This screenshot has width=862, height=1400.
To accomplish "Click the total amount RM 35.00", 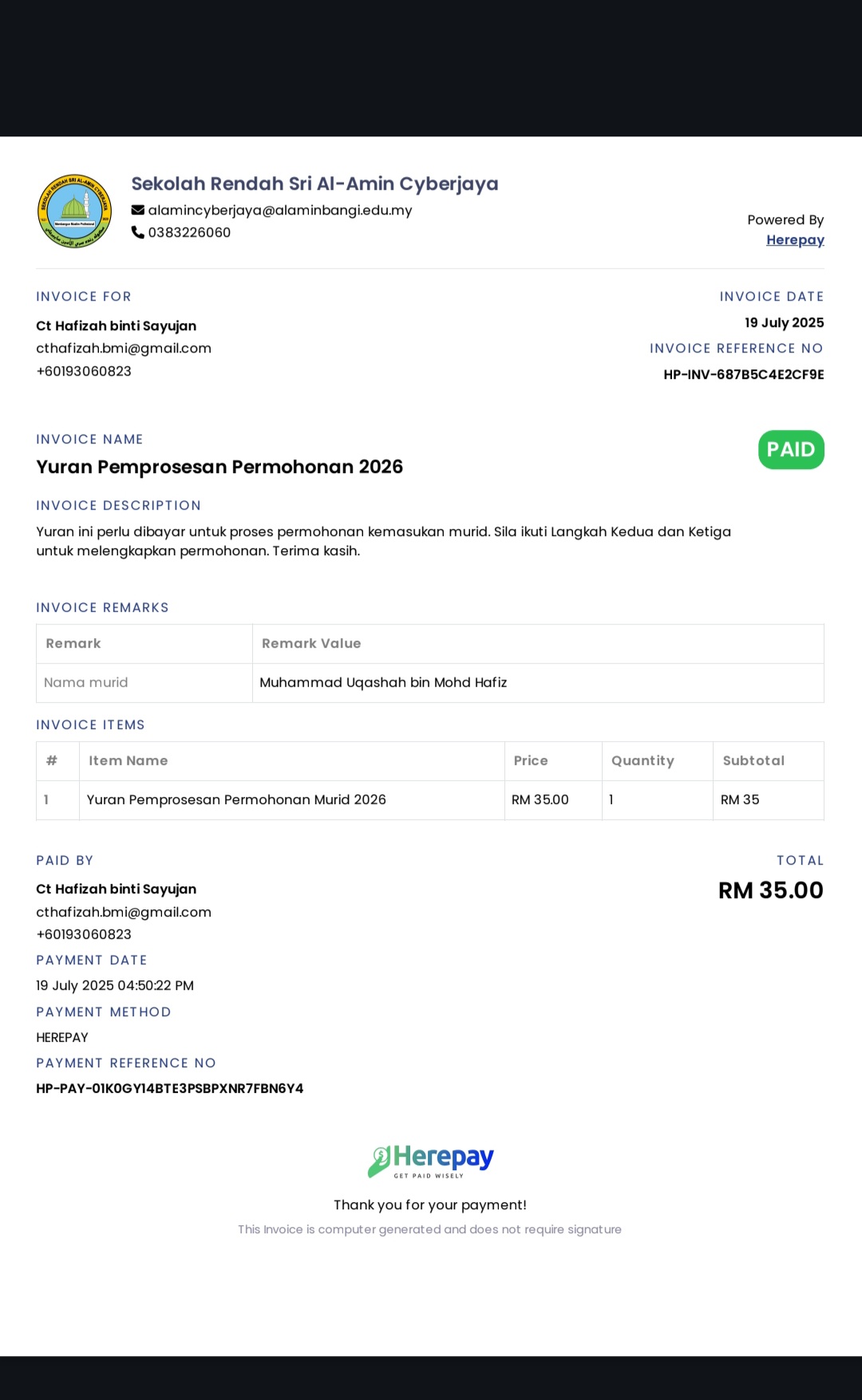I will tap(771, 890).
